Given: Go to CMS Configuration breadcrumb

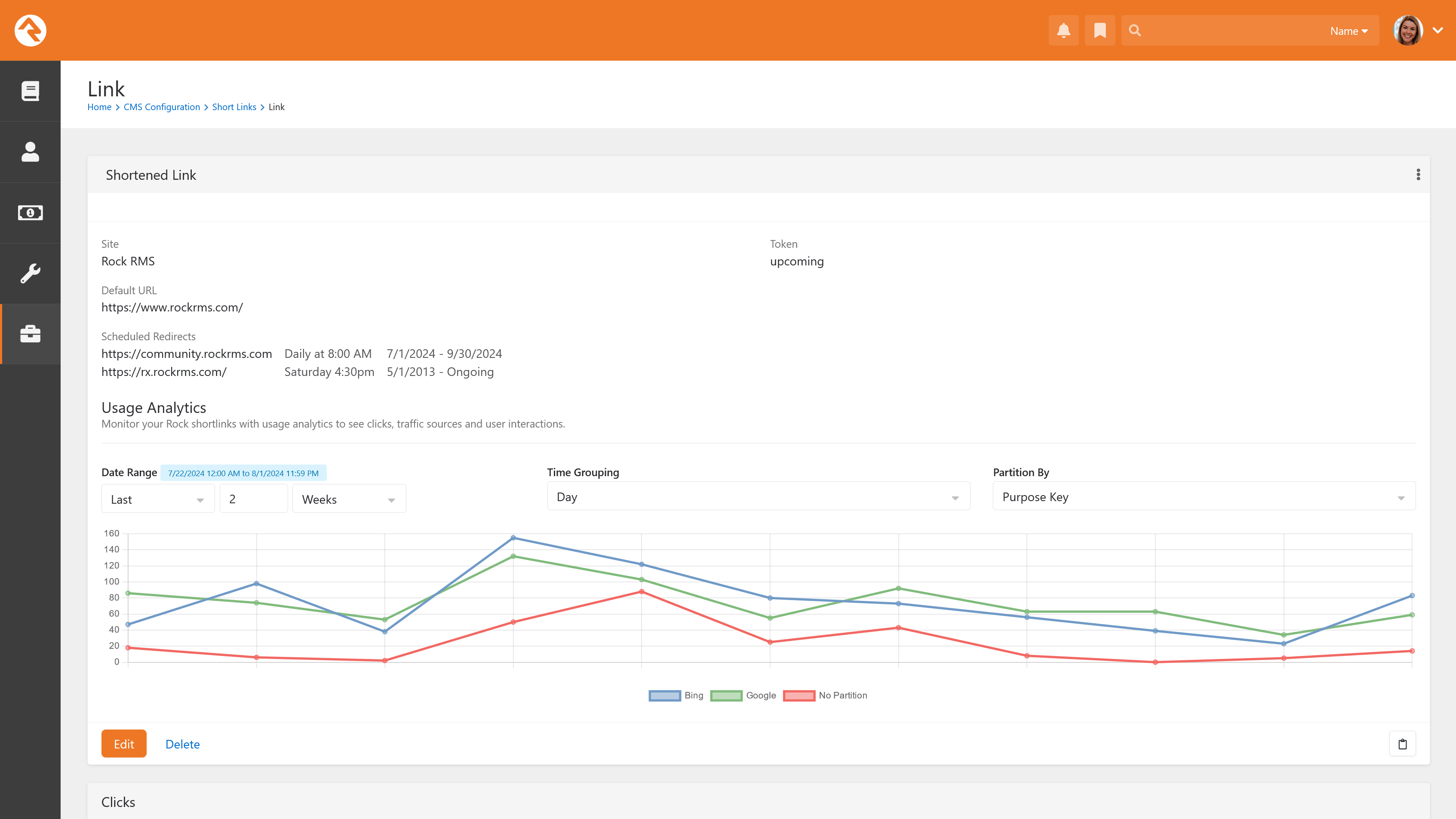Looking at the screenshot, I should coord(162,107).
